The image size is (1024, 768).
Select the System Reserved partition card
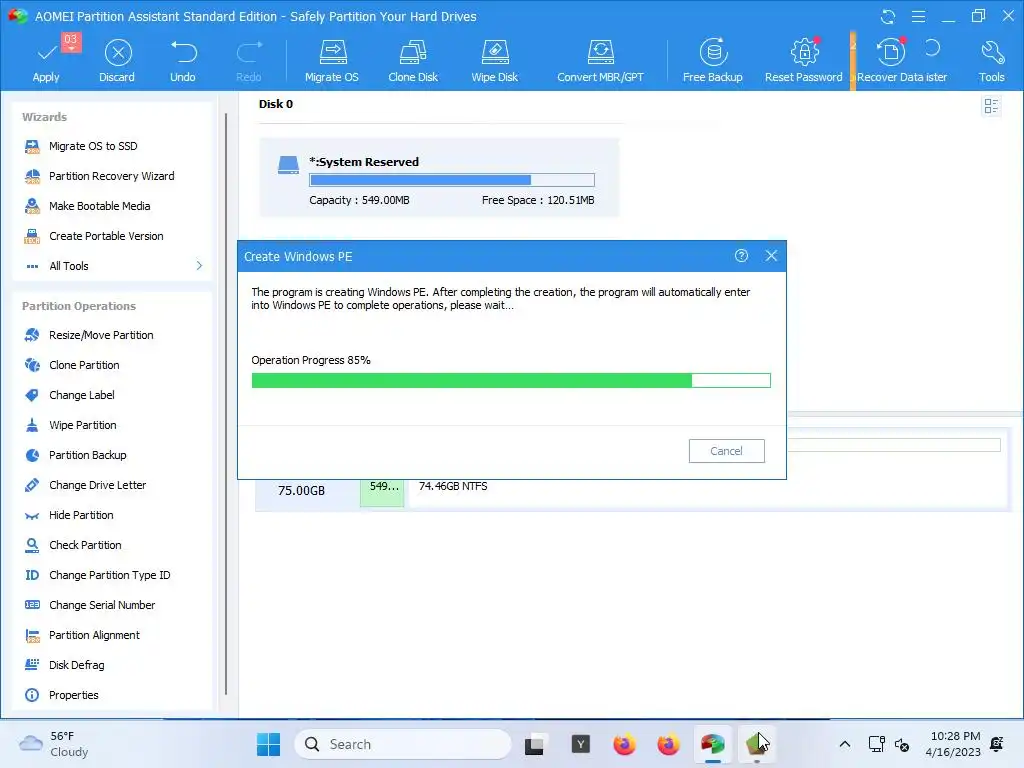point(439,177)
